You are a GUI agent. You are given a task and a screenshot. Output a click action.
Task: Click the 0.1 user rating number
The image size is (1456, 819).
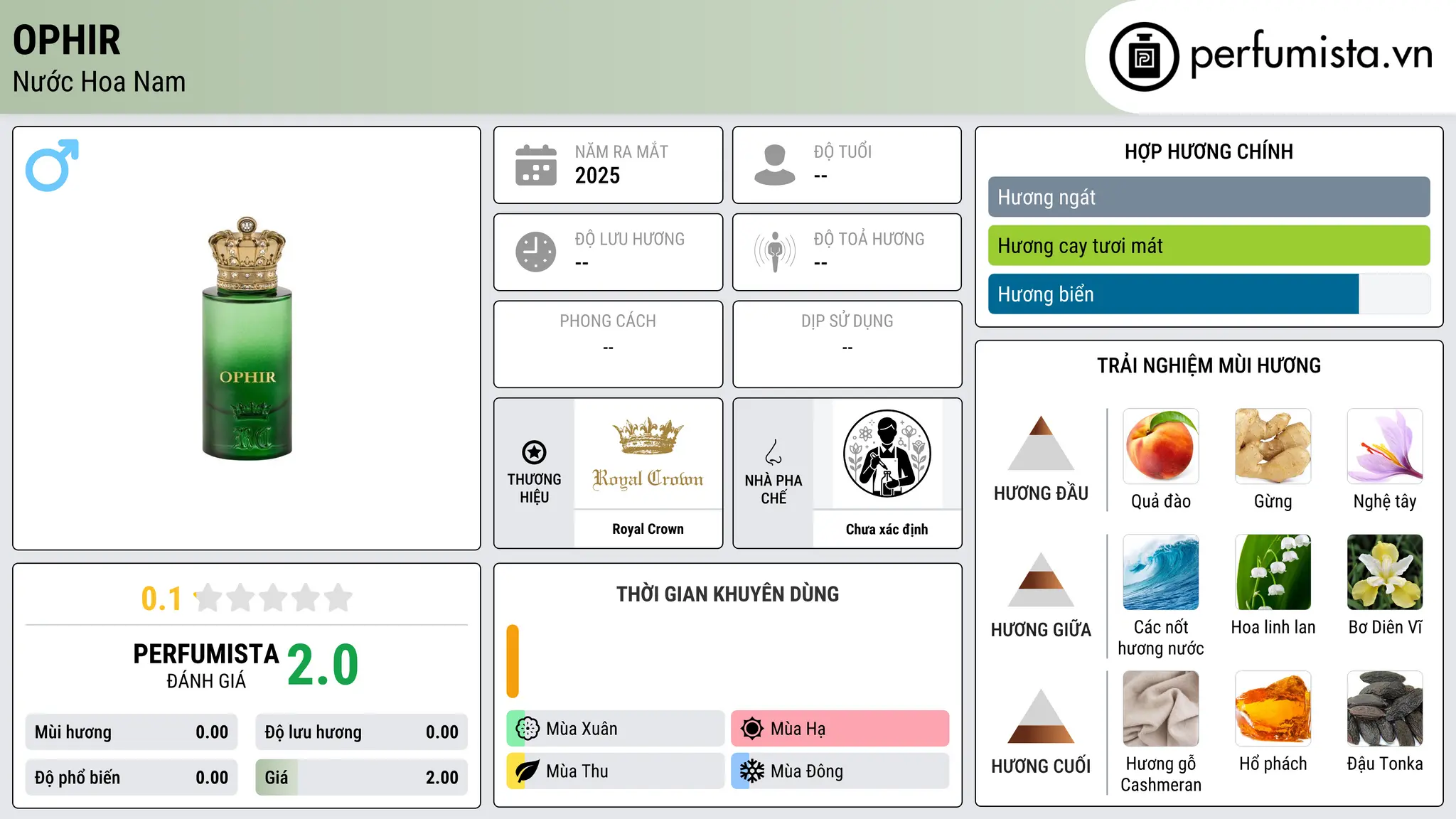[x=161, y=599]
